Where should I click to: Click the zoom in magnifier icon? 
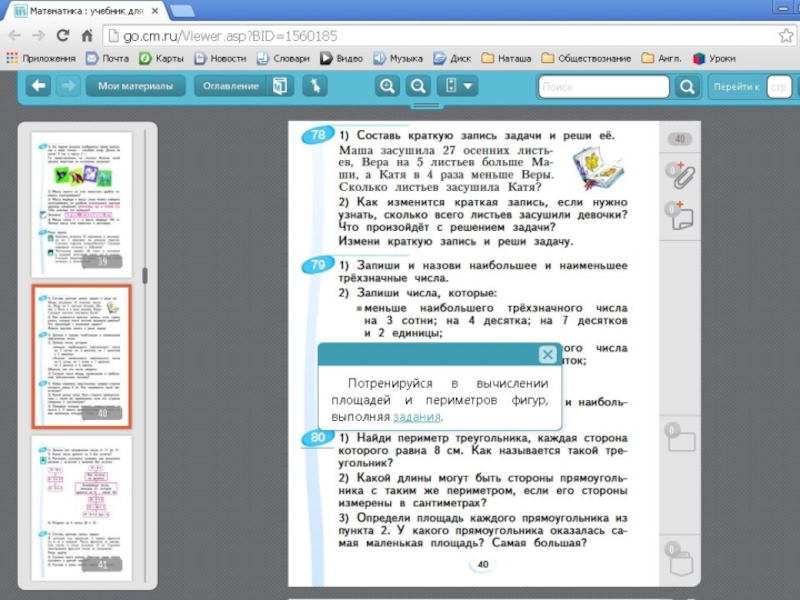click(387, 87)
